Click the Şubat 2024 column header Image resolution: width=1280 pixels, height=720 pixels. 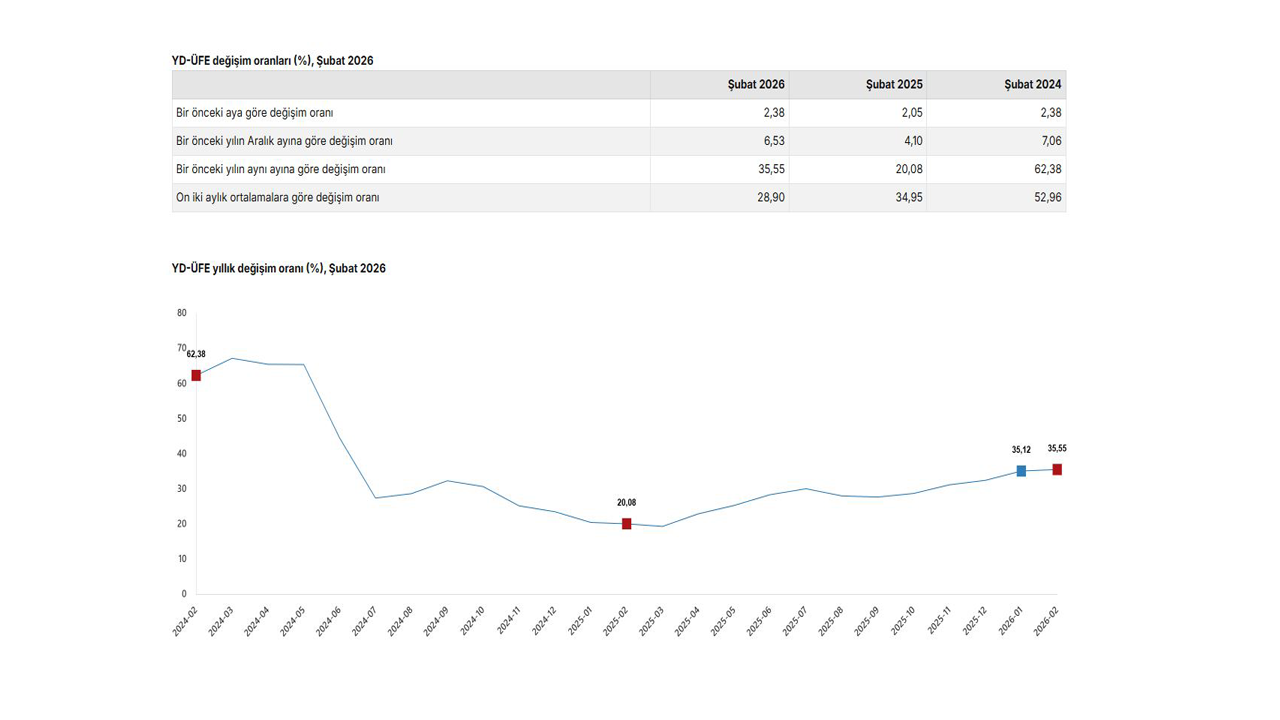[1033, 85]
